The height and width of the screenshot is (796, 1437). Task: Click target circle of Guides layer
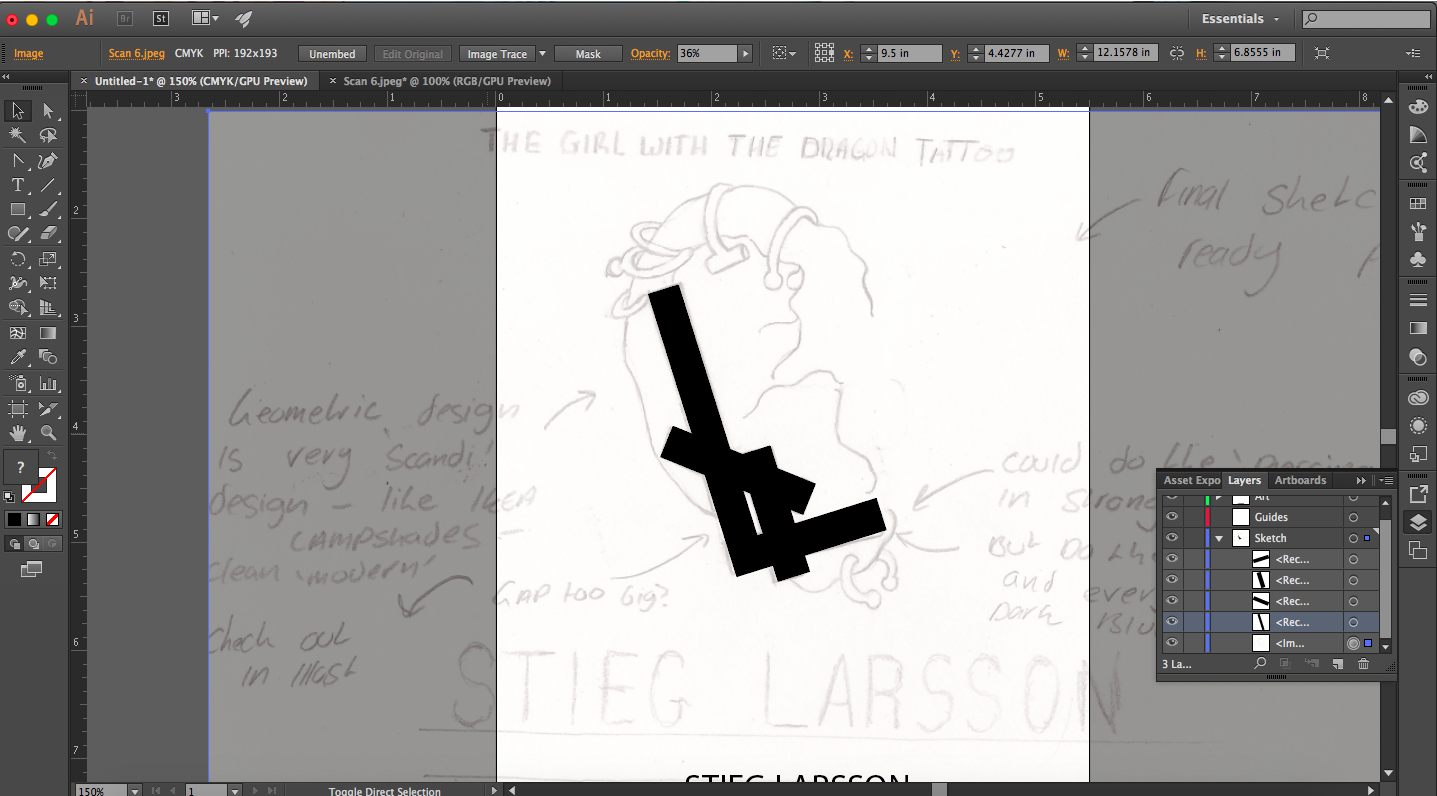point(1353,517)
